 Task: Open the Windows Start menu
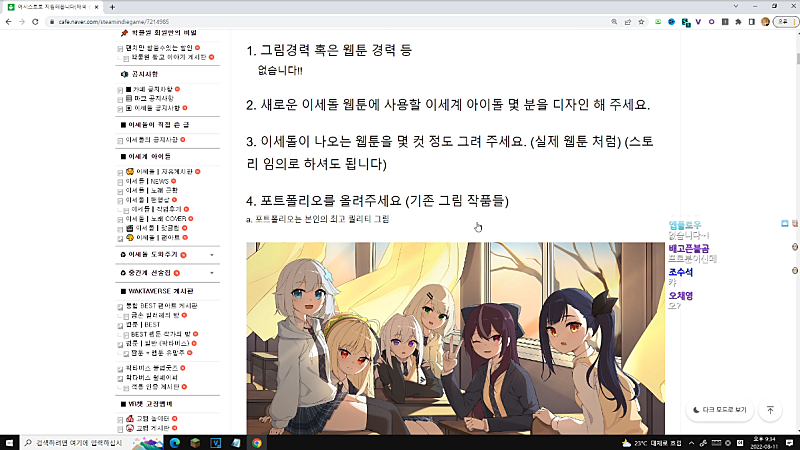(9, 443)
